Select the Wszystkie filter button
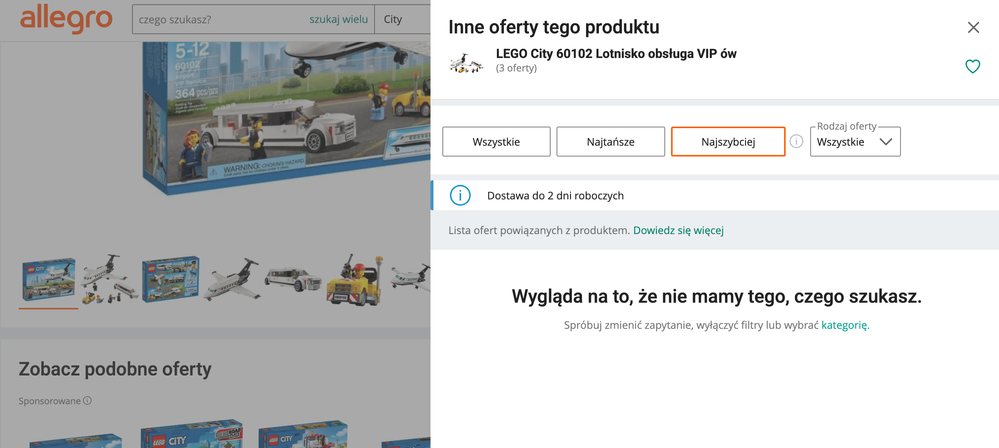 pyautogui.click(x=496, y=141)
